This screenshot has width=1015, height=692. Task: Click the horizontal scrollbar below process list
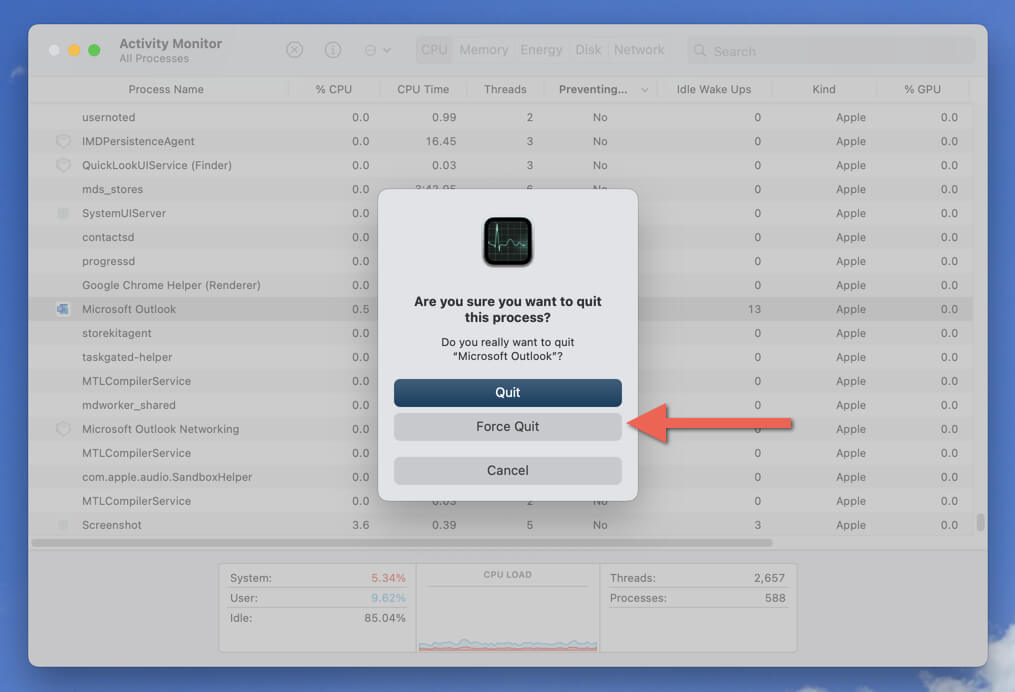(401, 543)
